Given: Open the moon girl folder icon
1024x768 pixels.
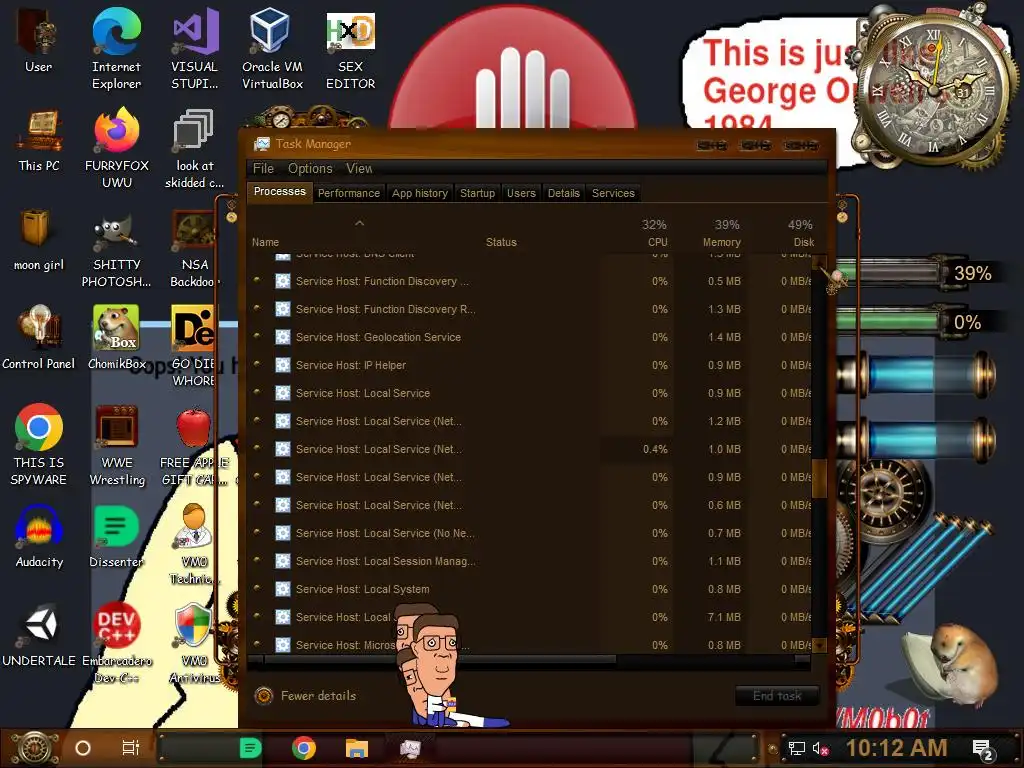Looking at the screenshot, I should [39, 239].
